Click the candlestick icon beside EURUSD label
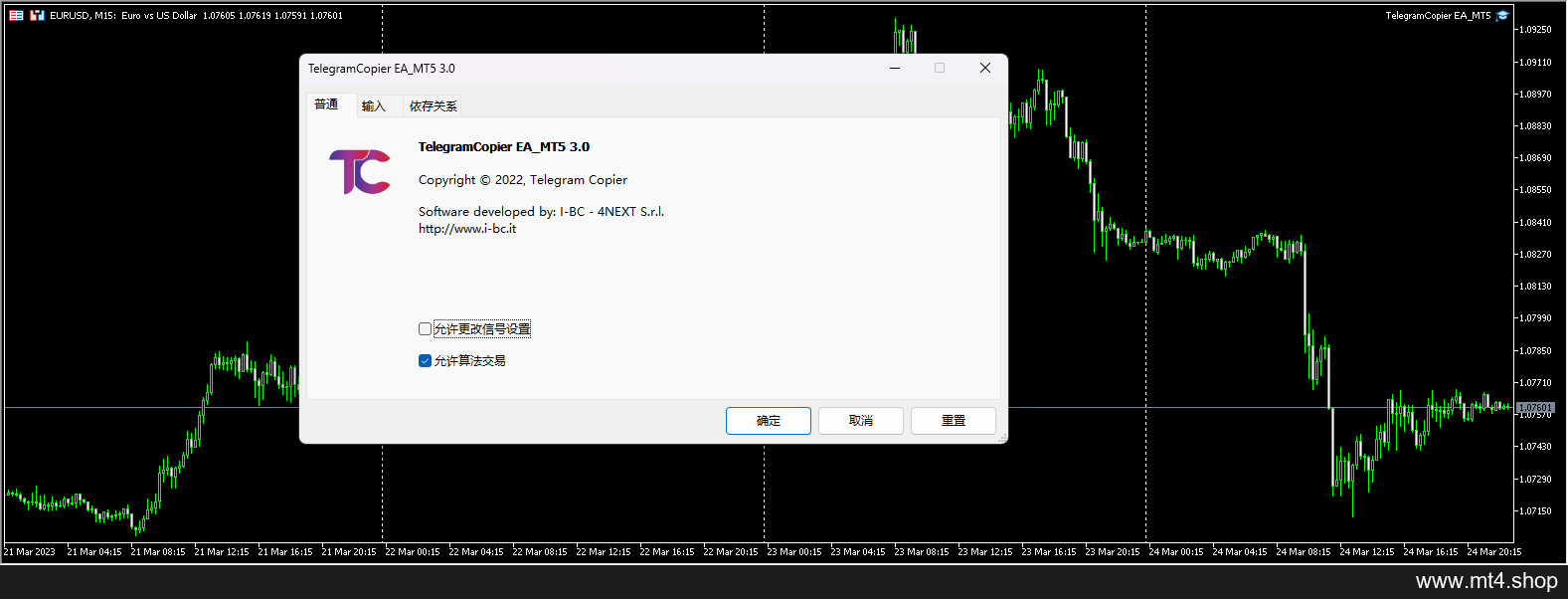Screen dimensions: 1568x599 pos(37,16)
